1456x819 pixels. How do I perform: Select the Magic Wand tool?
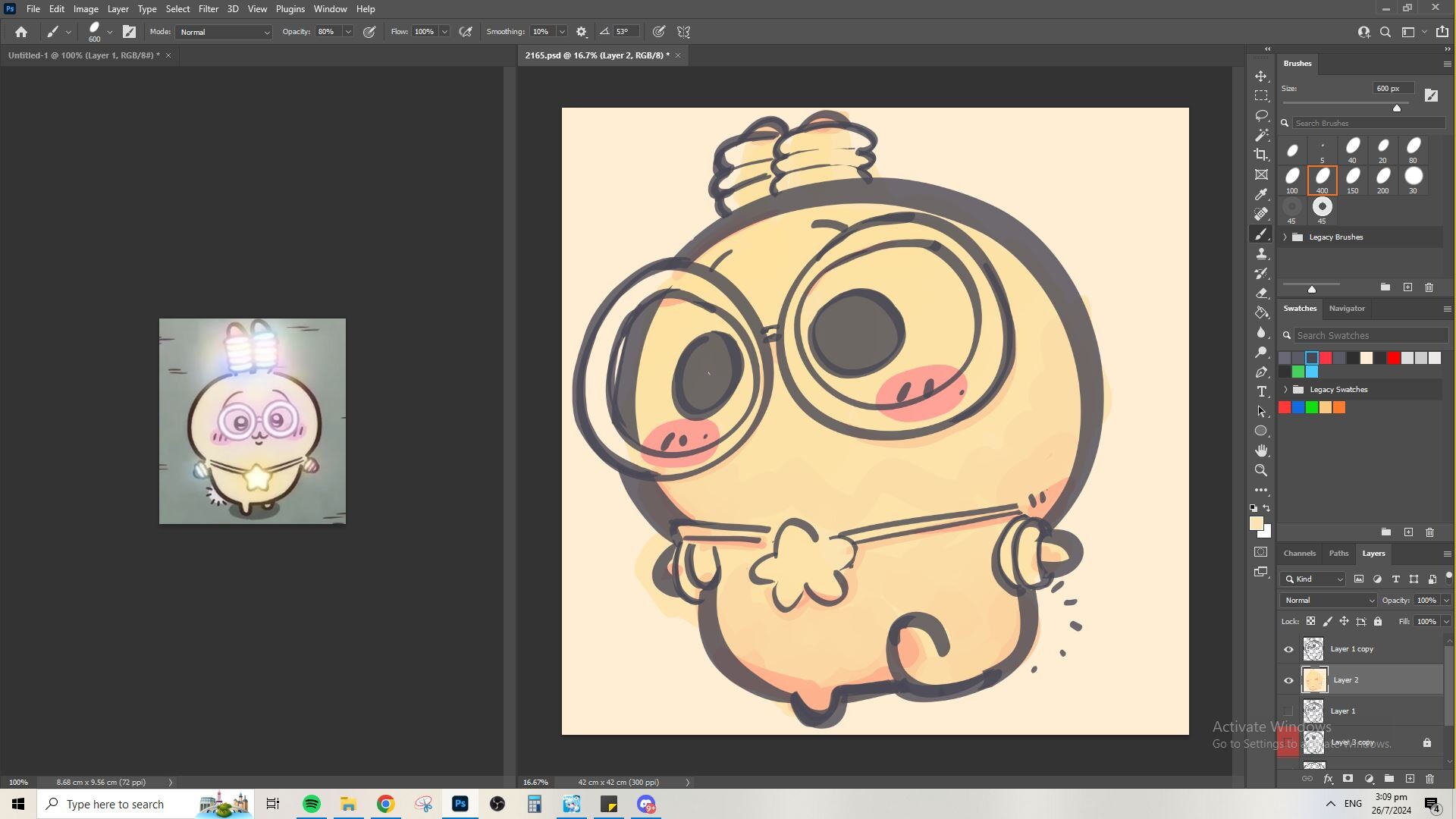tap(1261, 136)
